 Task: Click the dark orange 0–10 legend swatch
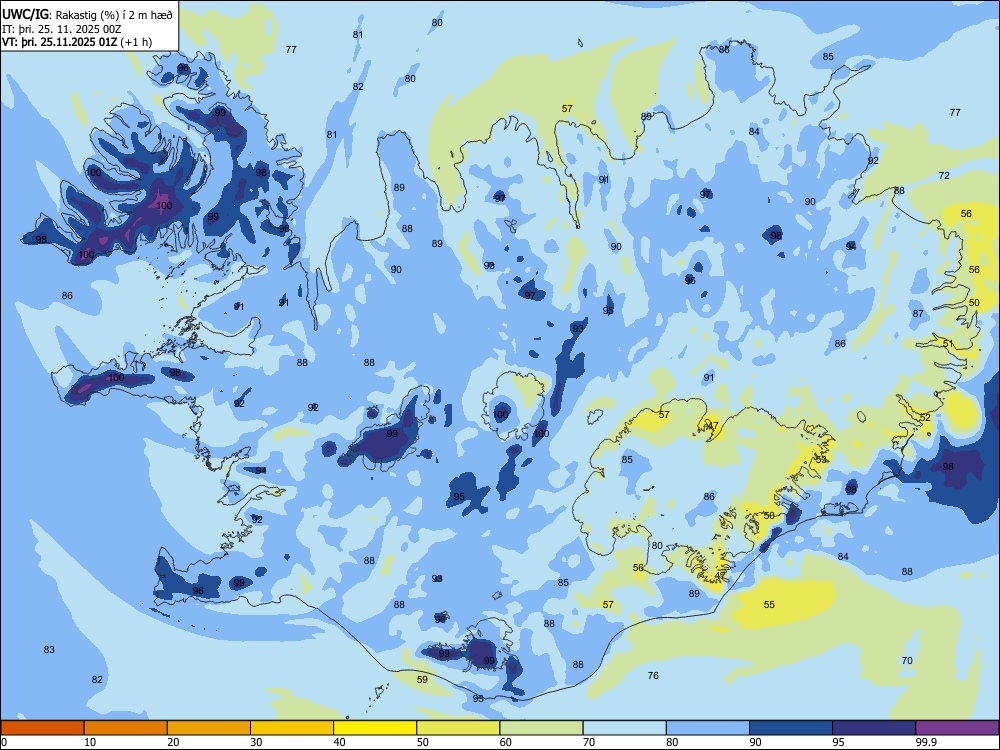(x=42, y=728)
